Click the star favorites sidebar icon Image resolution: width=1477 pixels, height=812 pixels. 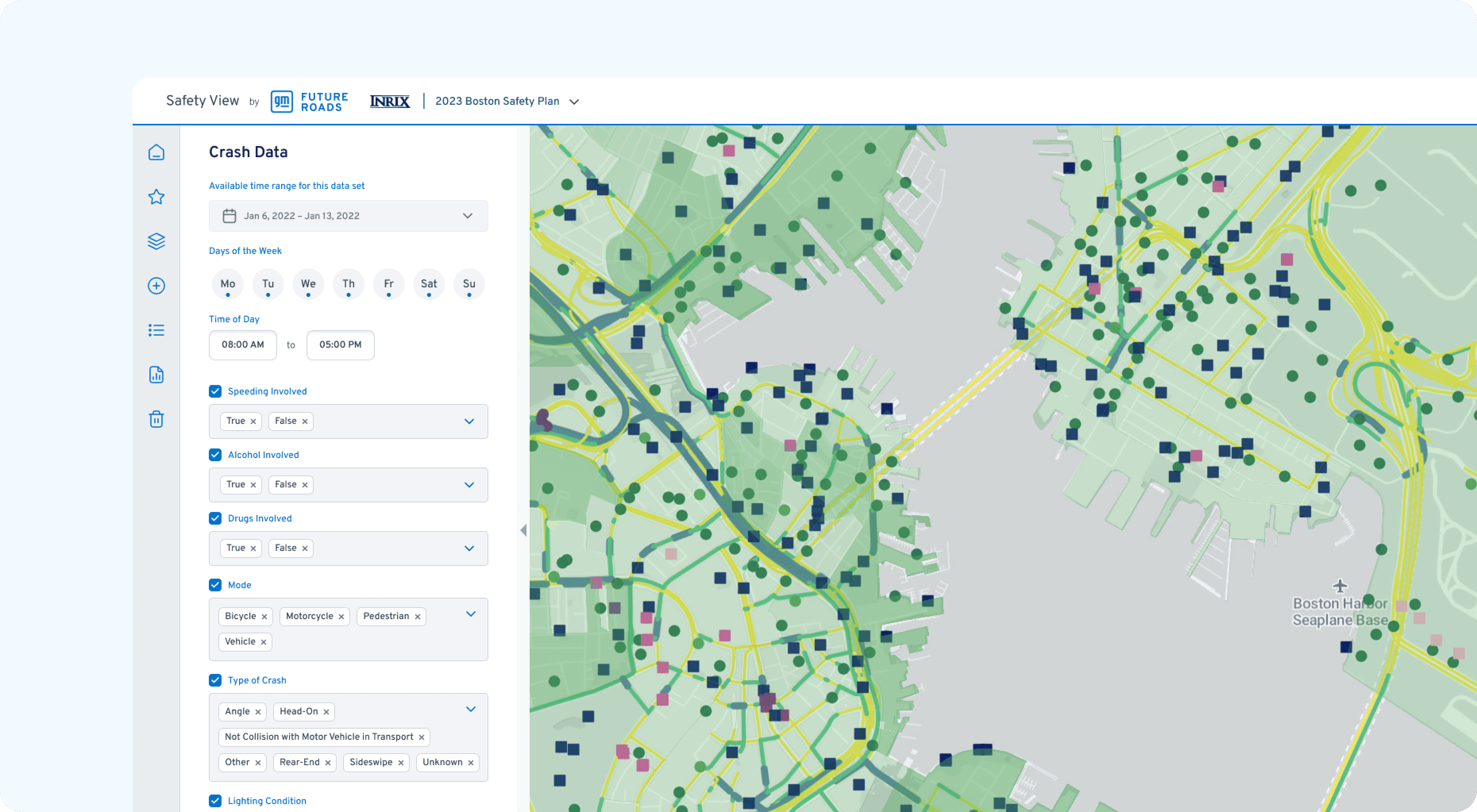pos(156,196)
